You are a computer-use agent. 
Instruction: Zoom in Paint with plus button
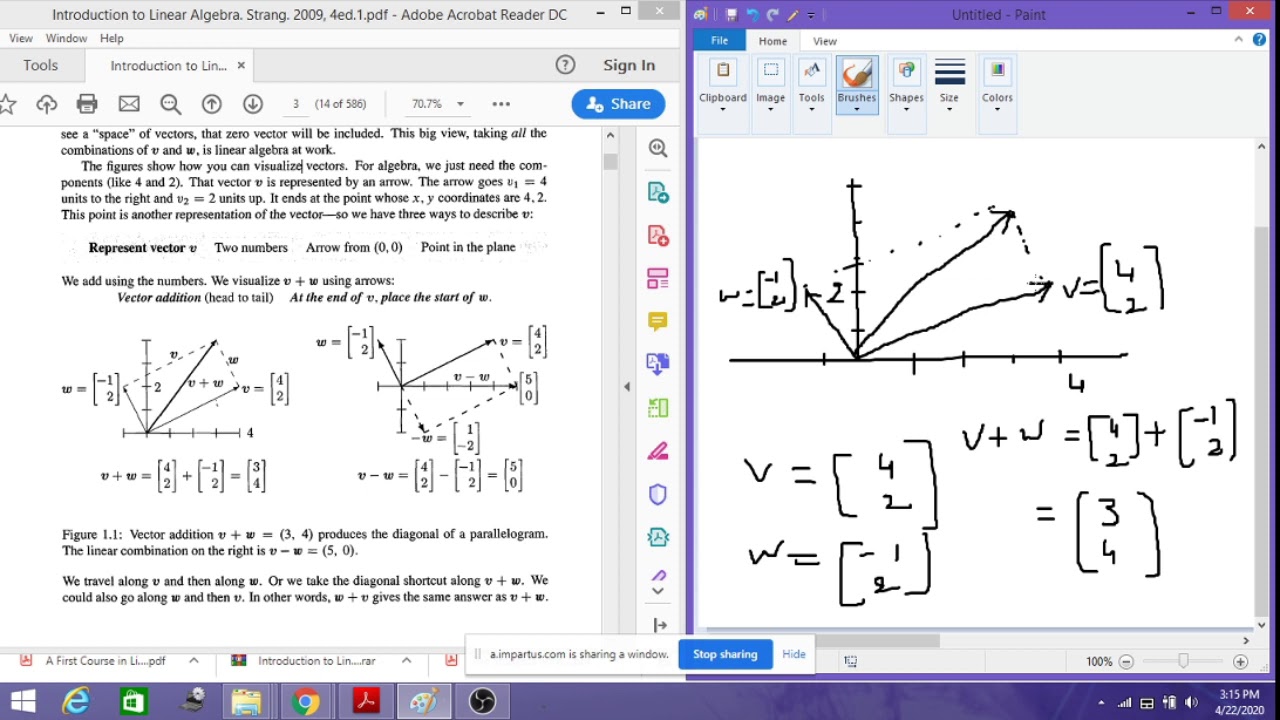1240,661
